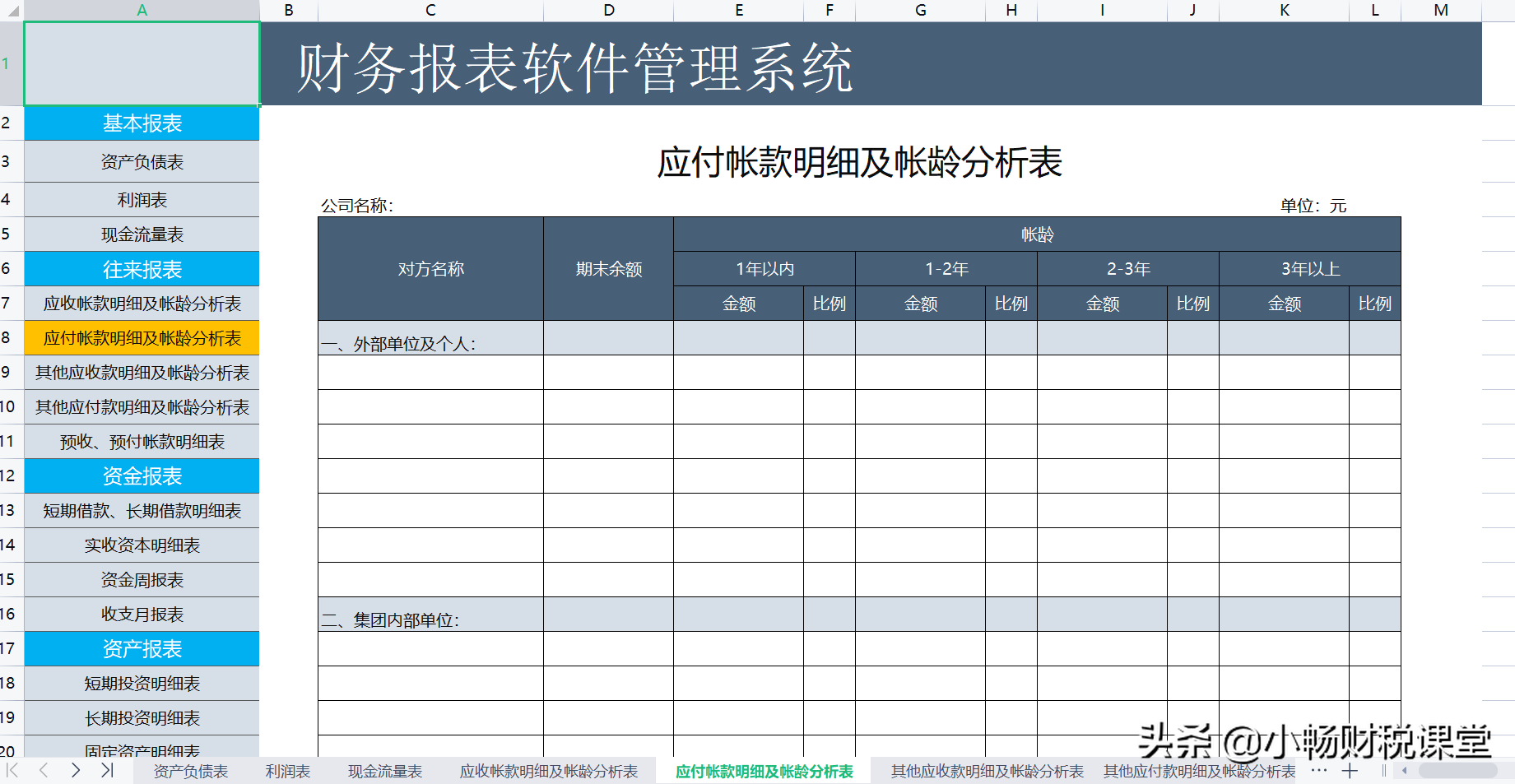The width and height of the screenshot is (1515, 784).
Task: Navigate to 预收、预付帐款明细表 via sidebar
Action: pyautogui.click(x=142, y=441)
